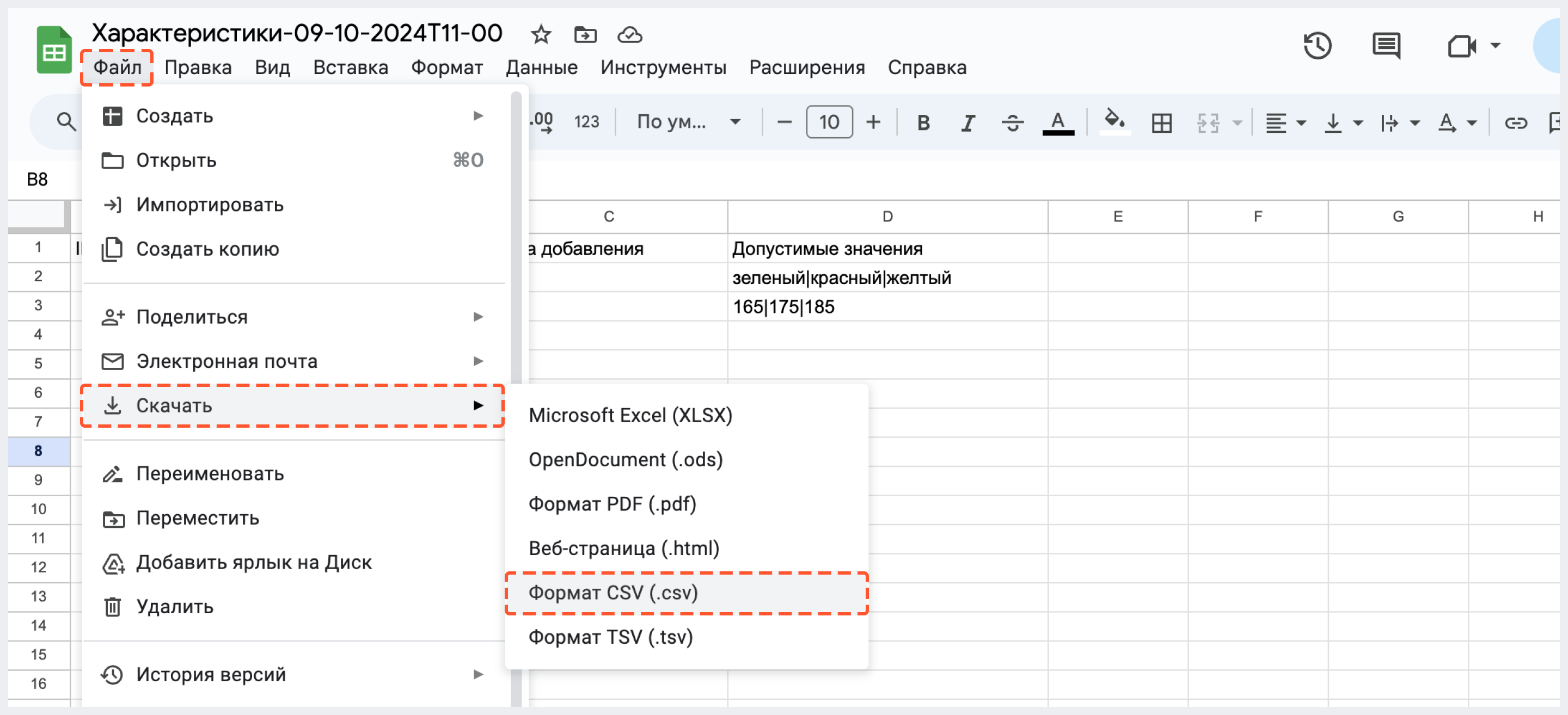Image resolution: width=1568 pixels, height=715 pixels.
Task: Open the Формат menu
Action: (447, 67)
